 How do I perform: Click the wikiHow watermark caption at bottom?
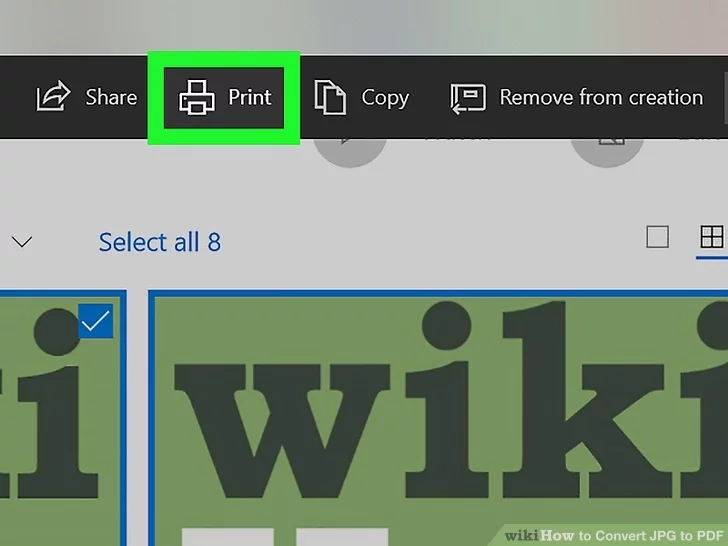pyautogui.click(x=613, y=535)
